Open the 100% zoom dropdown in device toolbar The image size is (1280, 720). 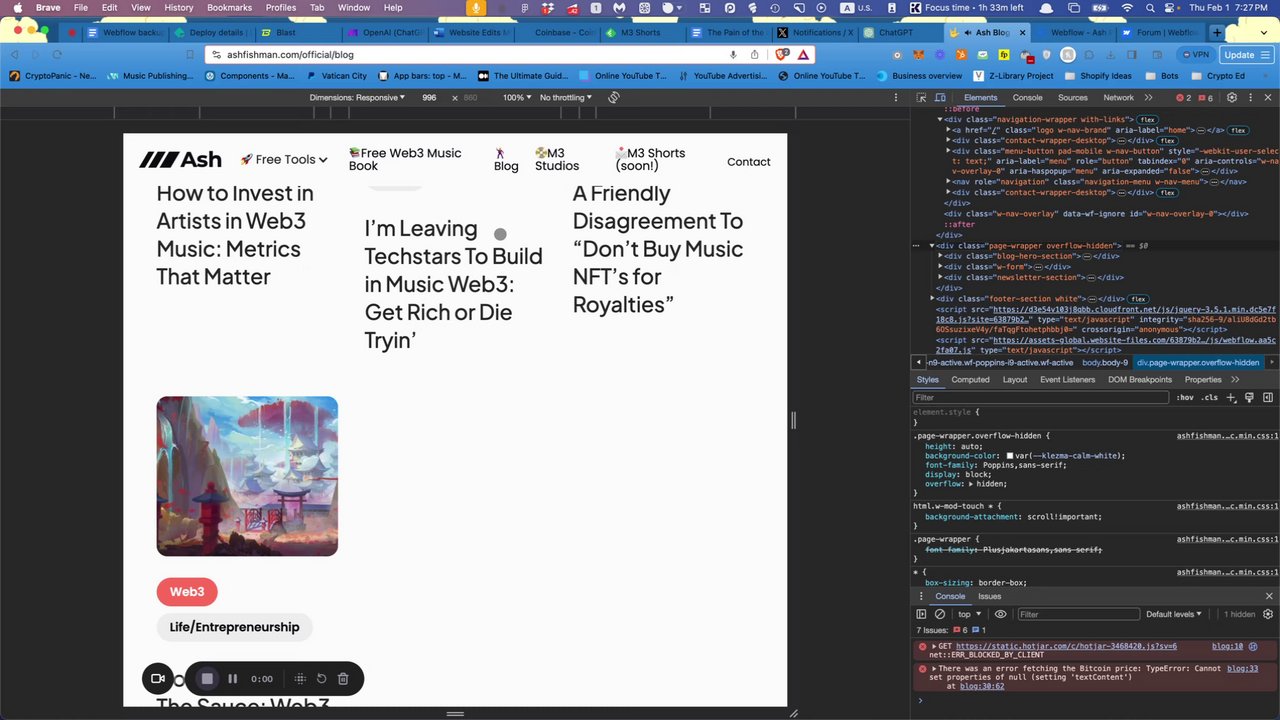pos(517,97)
